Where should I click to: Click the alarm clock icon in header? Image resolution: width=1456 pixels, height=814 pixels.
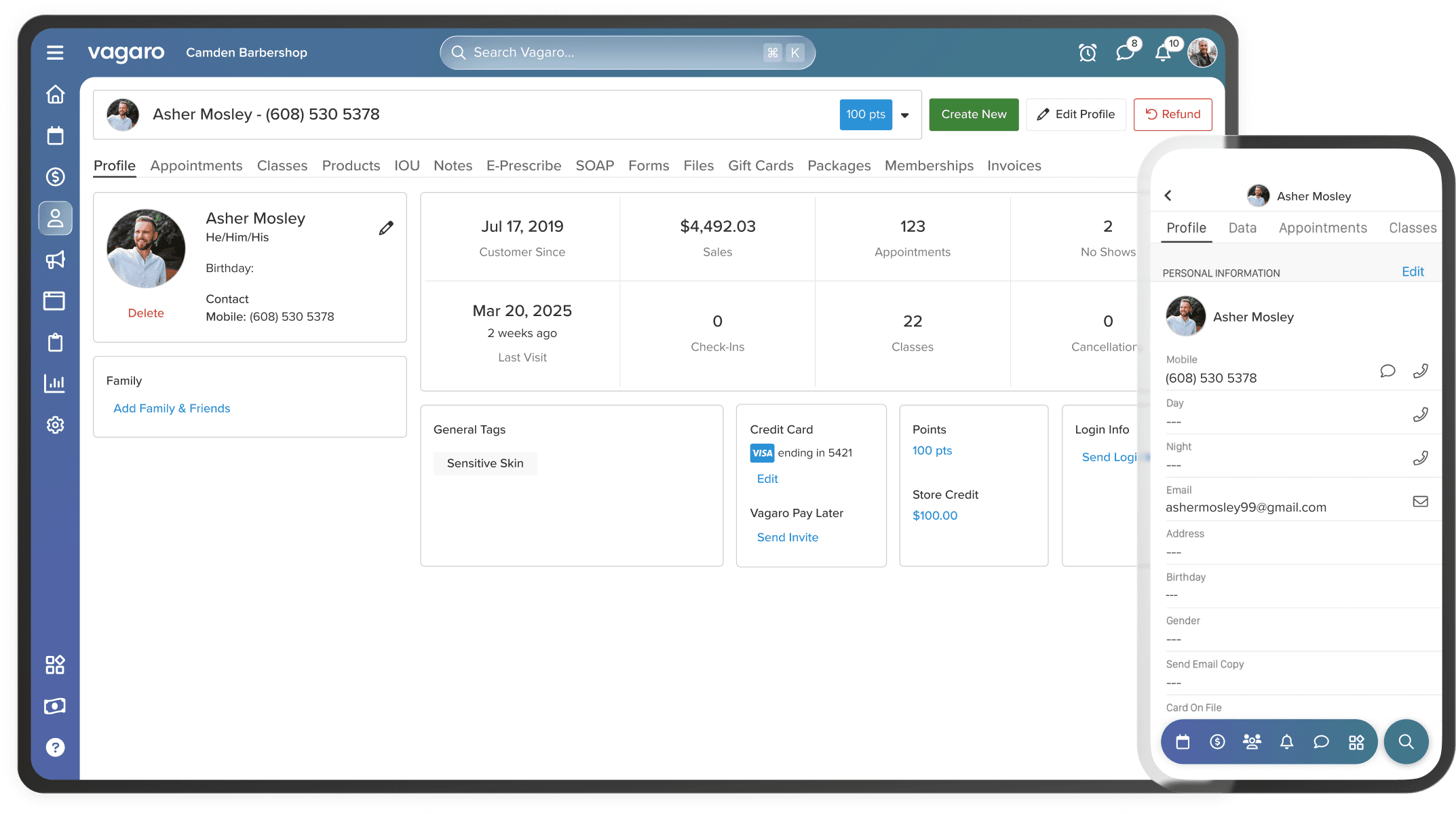point(1088,53)
